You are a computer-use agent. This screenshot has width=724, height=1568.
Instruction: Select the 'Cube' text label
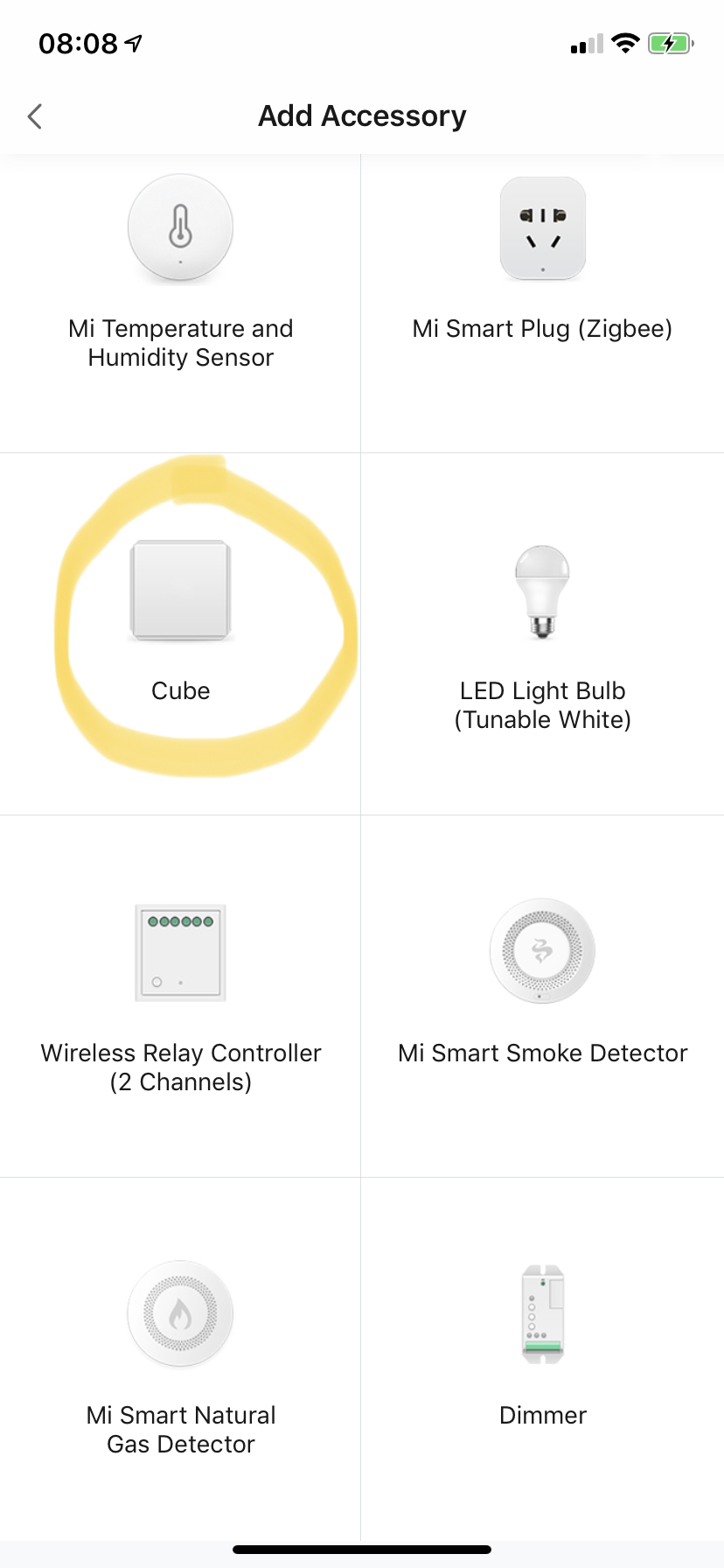click(x=181, y=691)
